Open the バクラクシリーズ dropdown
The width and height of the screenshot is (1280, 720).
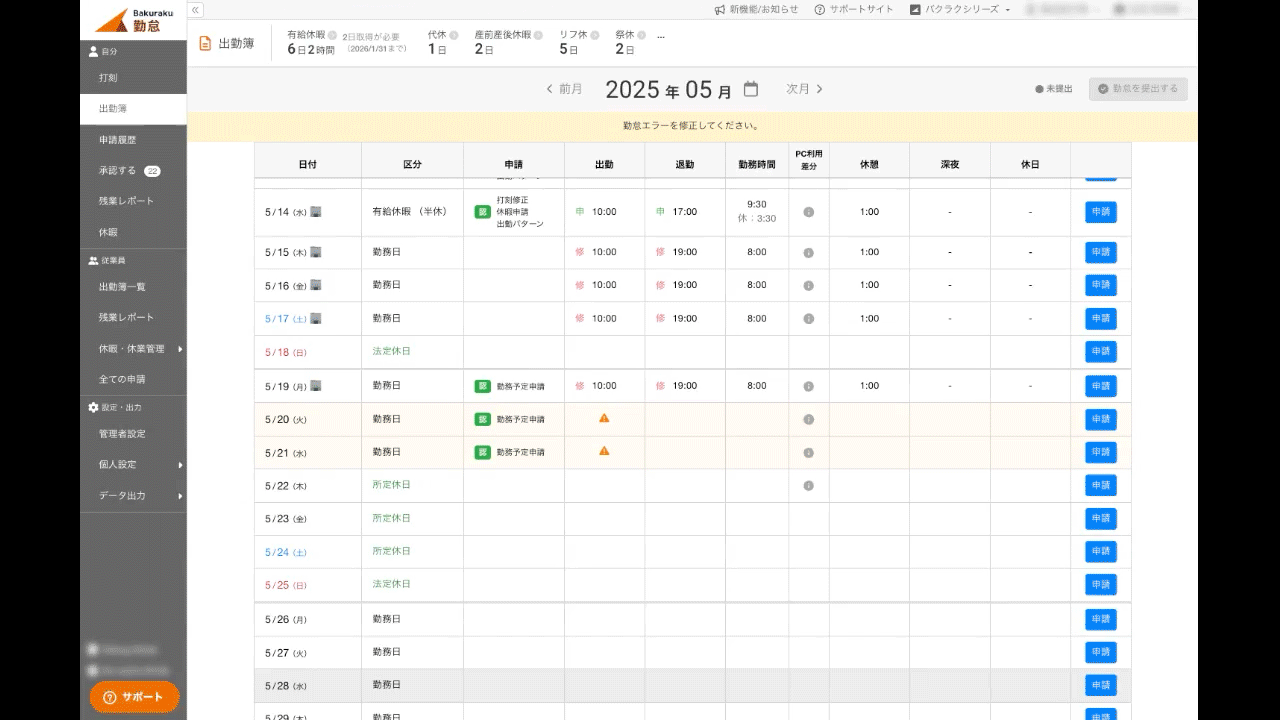coord(960,10)
